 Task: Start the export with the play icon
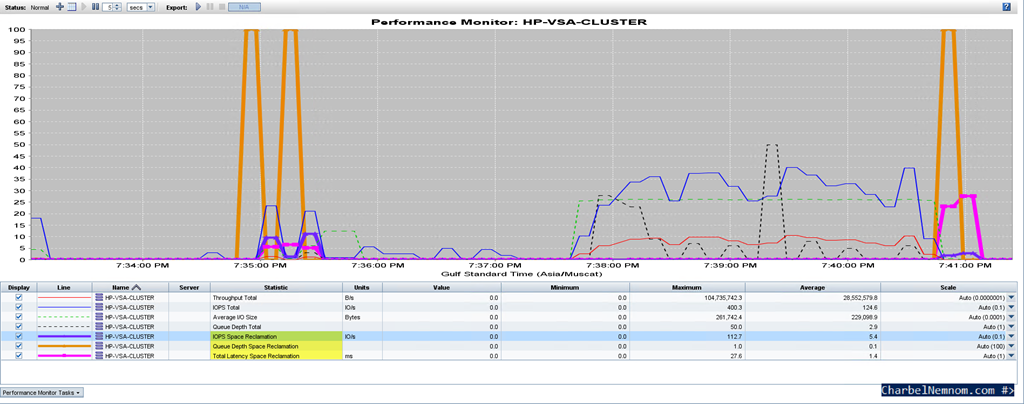tap(199, 7)
